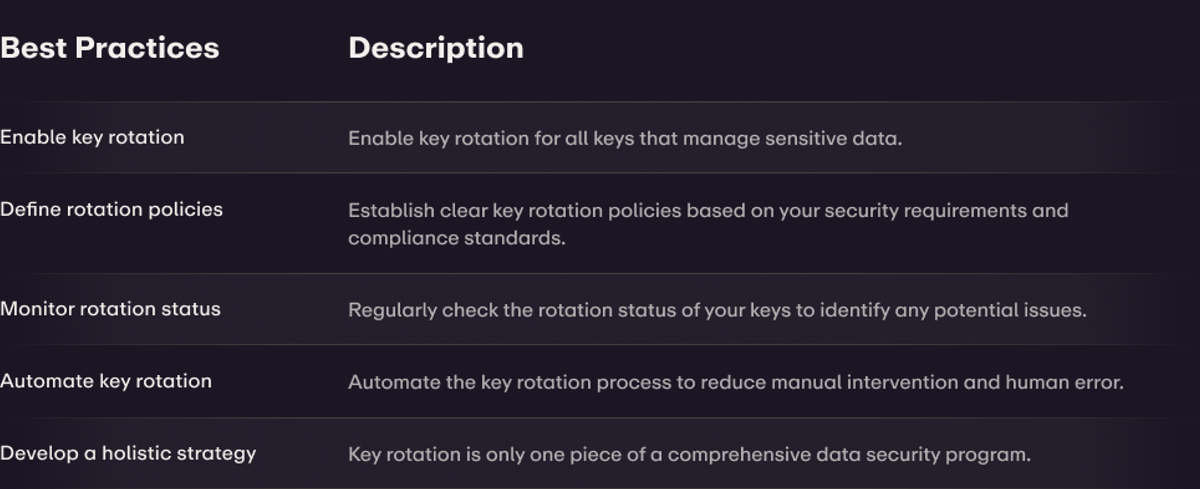Click the Best Practices column header
Image resolution: width=1200 pixels, height=489 pixels.
point(109,48)
